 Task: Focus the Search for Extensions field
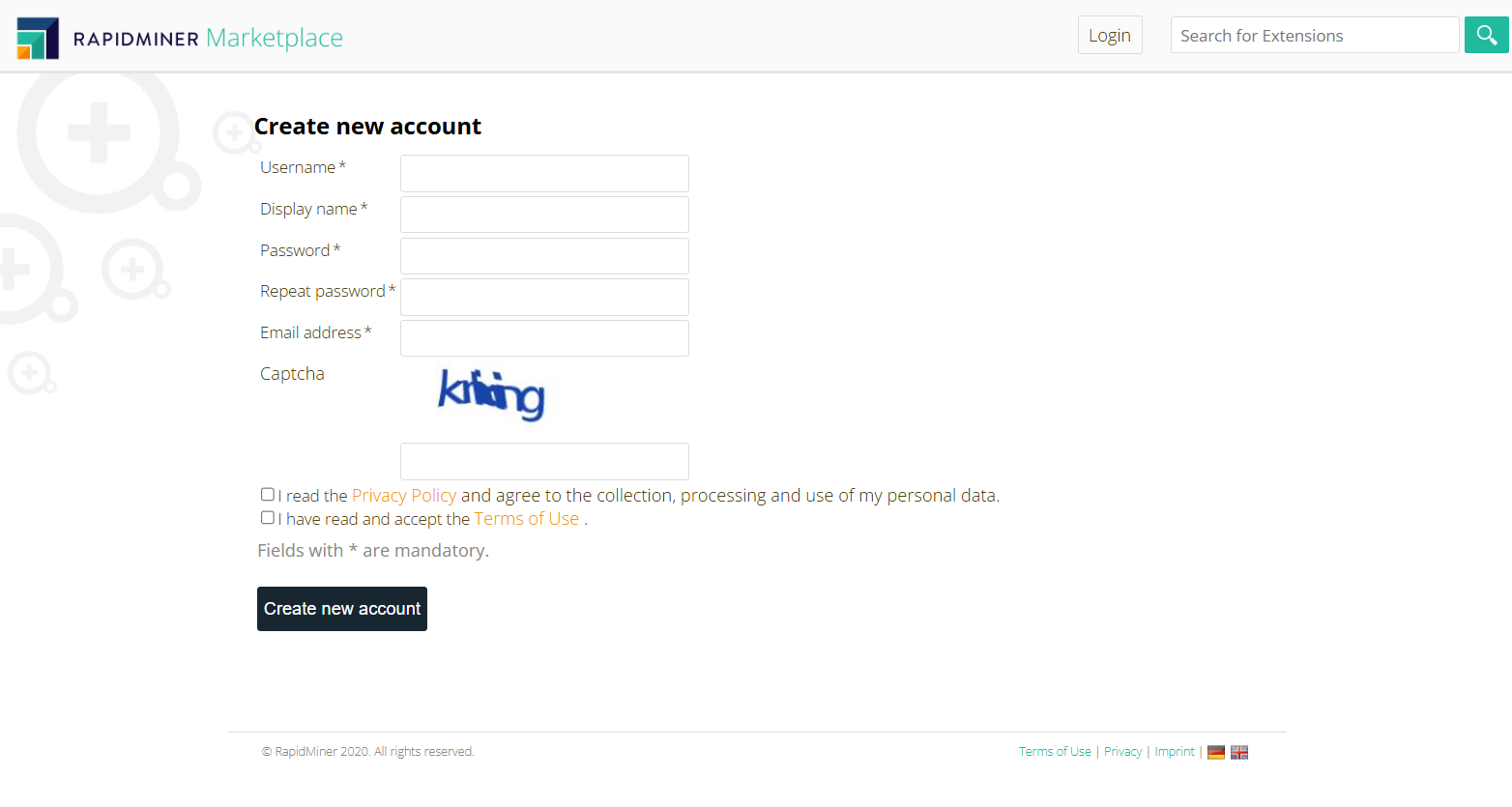(1315, 34)
